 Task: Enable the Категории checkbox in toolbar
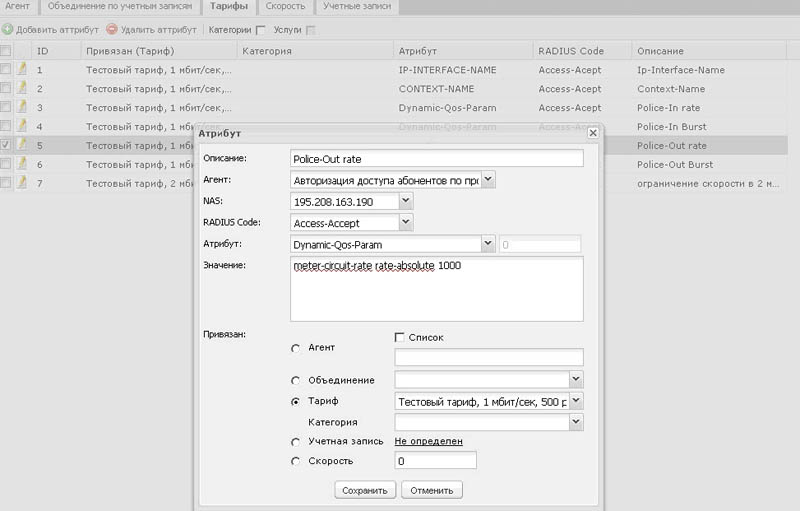click(x=261, y=30)
